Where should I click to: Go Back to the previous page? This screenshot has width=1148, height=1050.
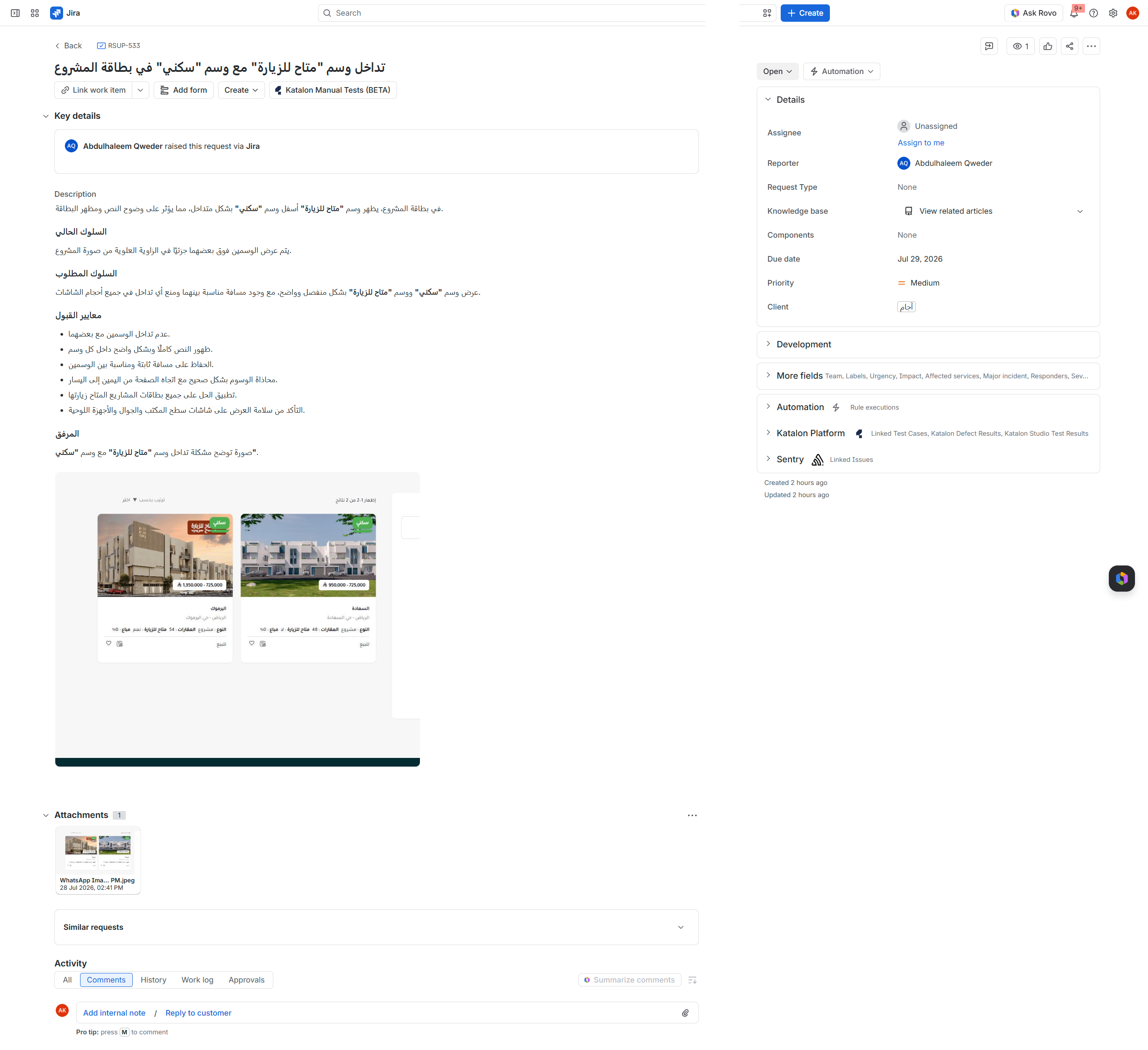coord(68,46)
